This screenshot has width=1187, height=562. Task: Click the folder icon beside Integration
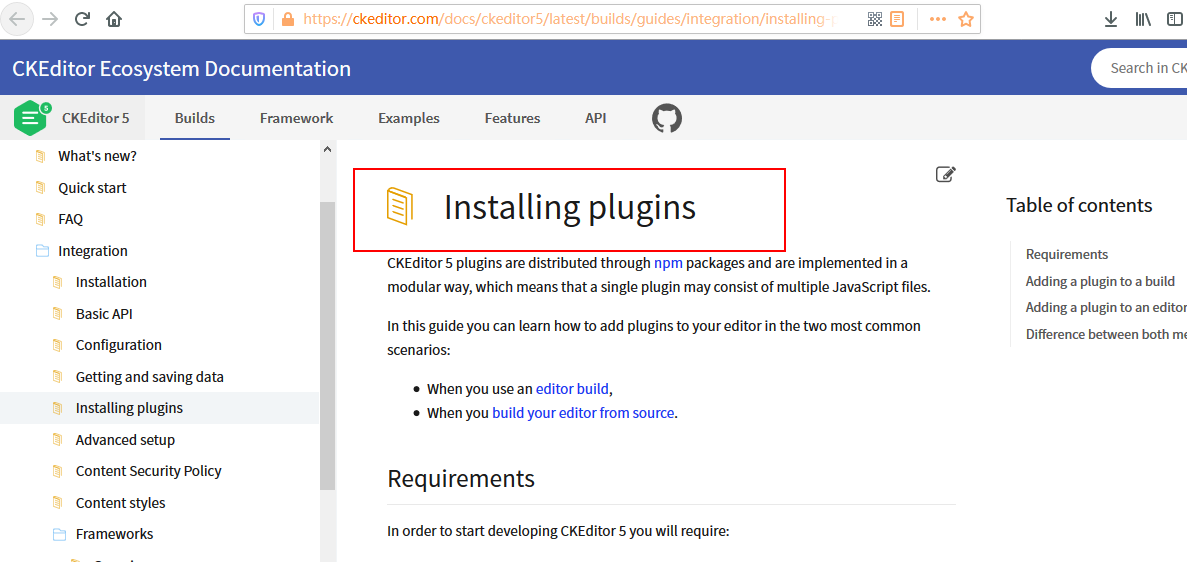tap(42, 251)
